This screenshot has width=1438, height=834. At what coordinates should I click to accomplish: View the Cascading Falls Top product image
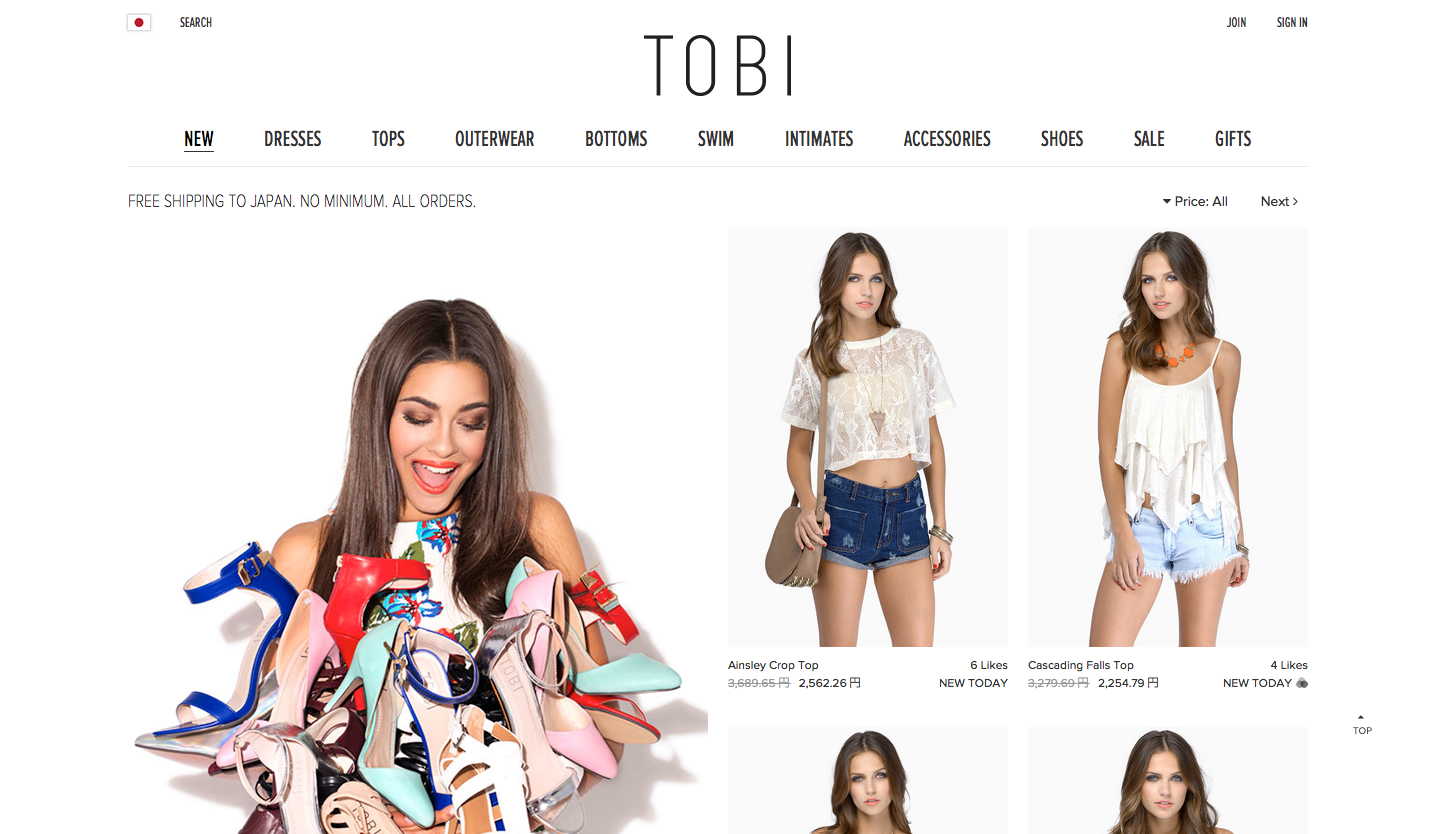(1168, 437)
